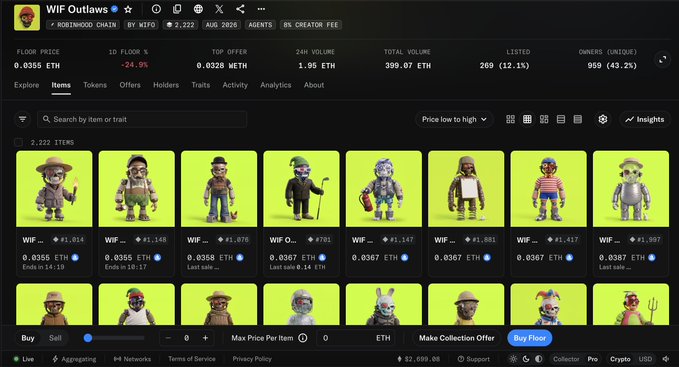Open the Items tab
This screenshot has width=679, height=367.
61,85
